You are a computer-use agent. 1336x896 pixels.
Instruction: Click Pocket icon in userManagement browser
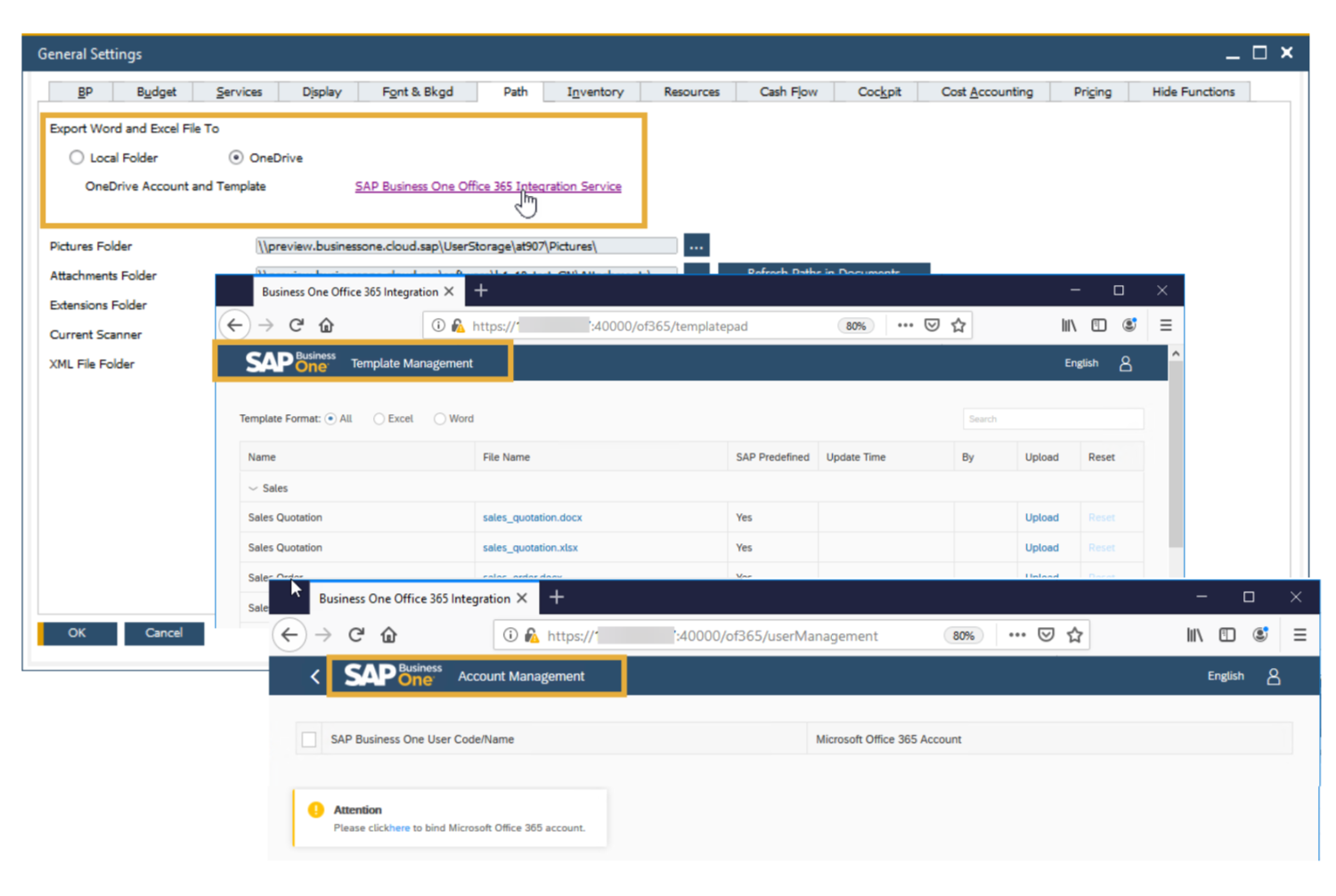tap(1047, 635)
